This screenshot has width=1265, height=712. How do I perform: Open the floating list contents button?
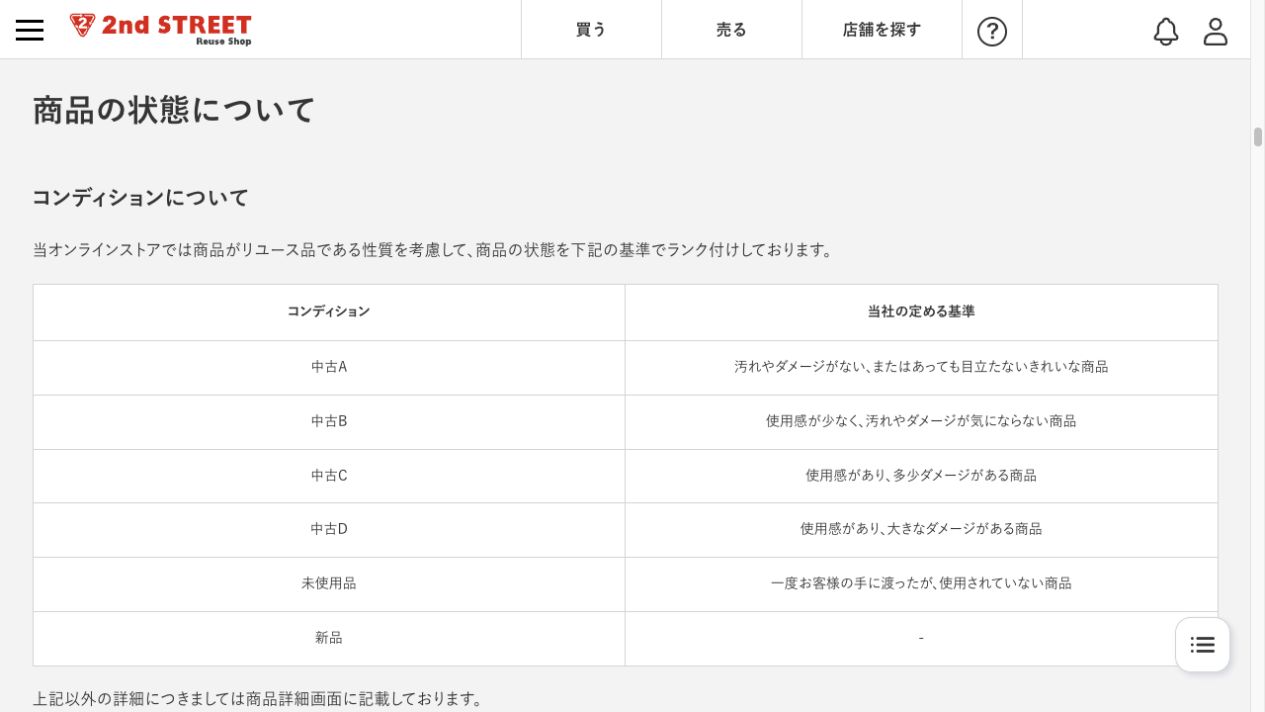tap(1203, 645)
